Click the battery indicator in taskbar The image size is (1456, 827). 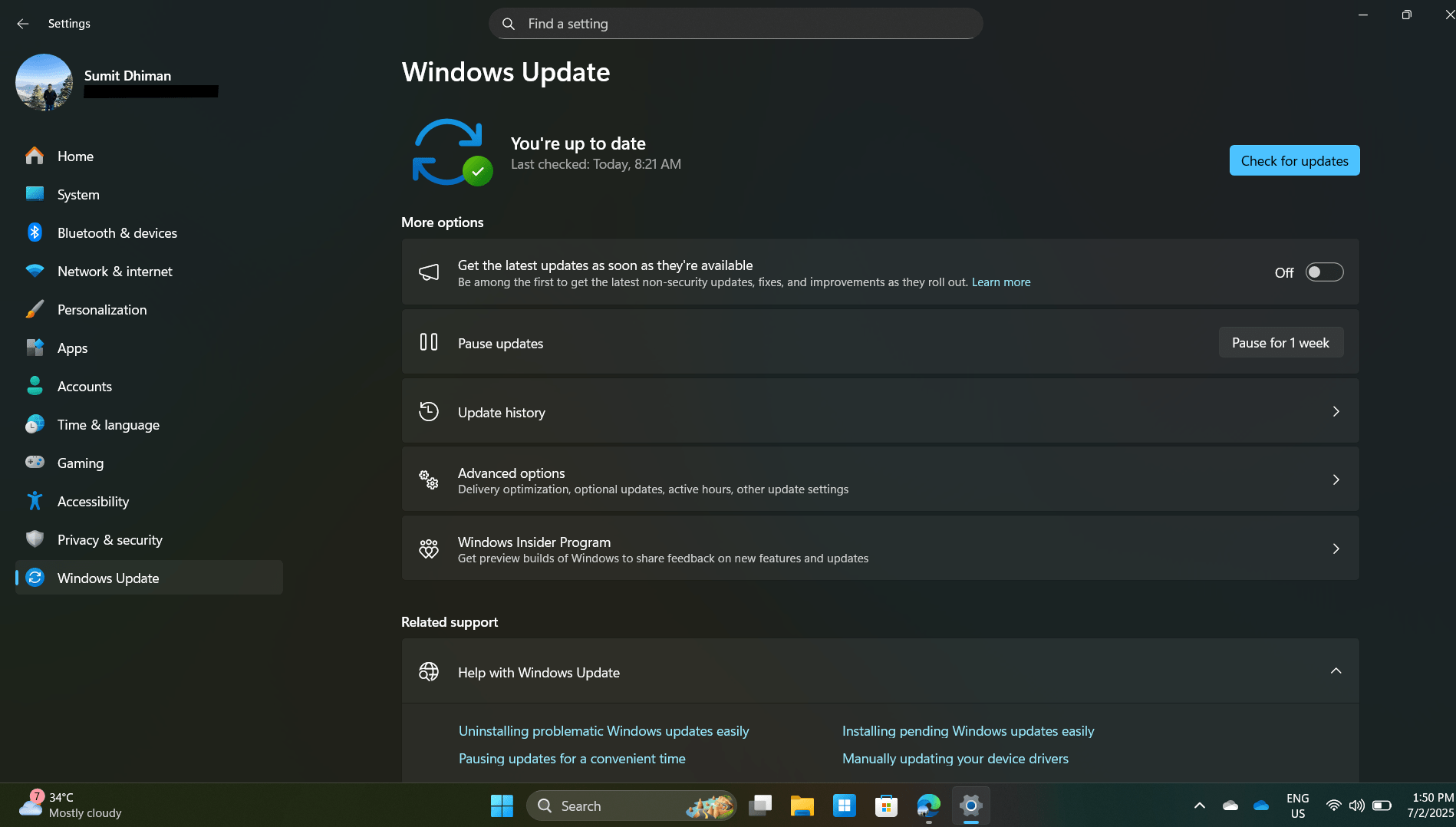coord(1382,806)
